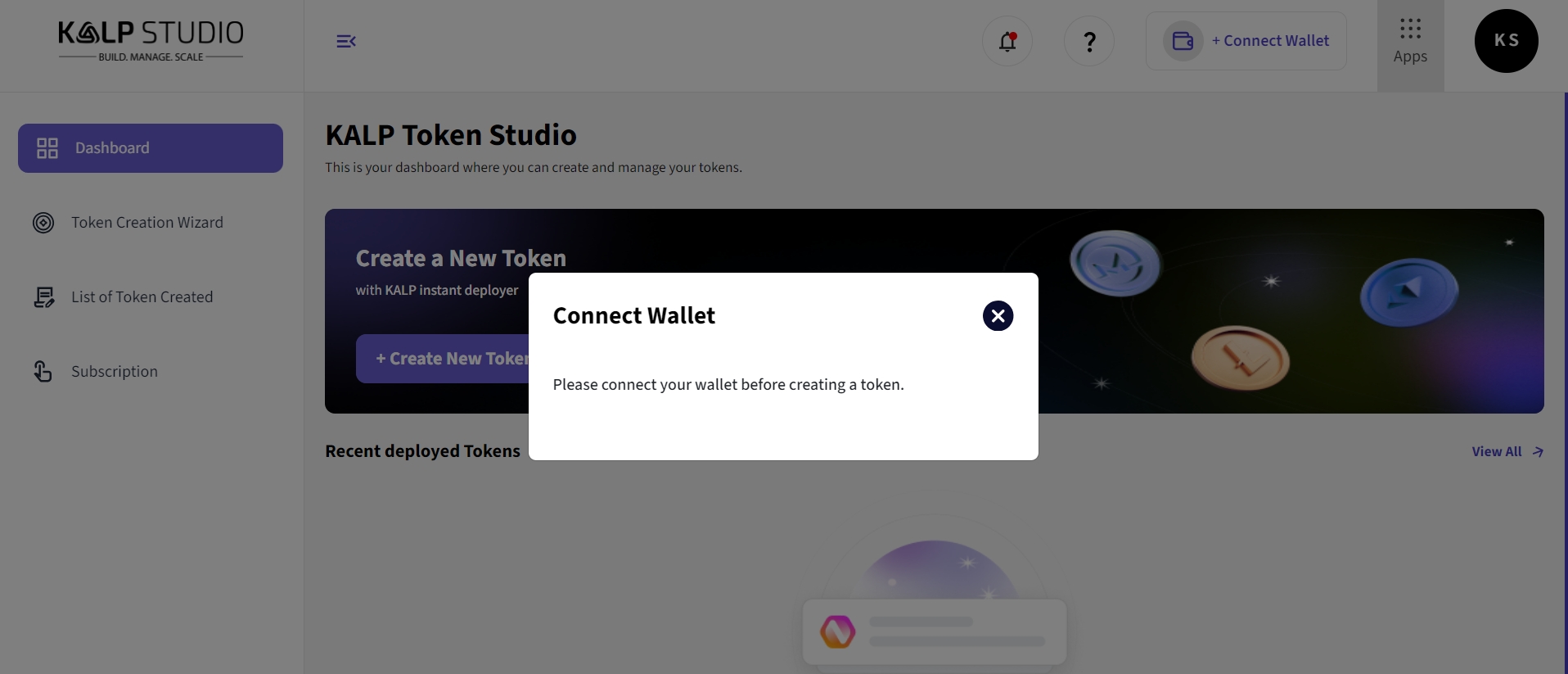Click the wallet icon in header
Screen dimensions: 1568x674
tap(1183, 41)
